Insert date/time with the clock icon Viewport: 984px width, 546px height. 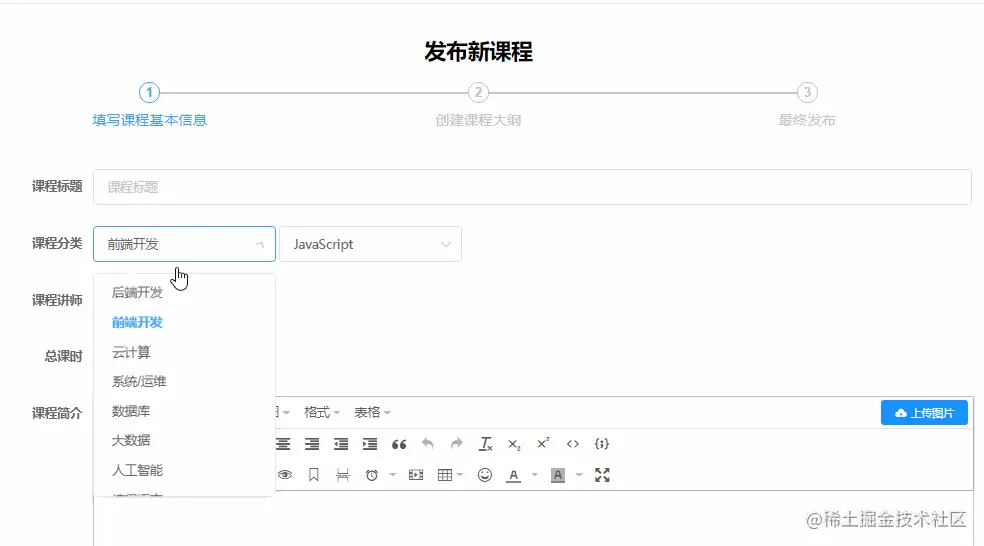pyautogui.click(x=372, y=475)
